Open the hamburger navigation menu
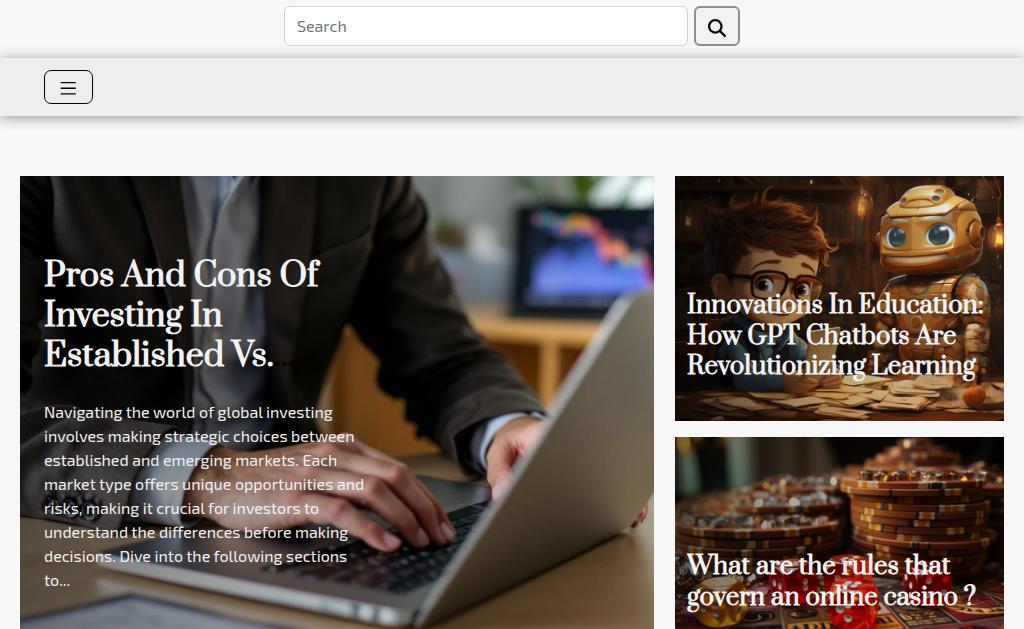Image resolution: width=1024 pixels, height=629 pixels. click(x=69, y=87)
